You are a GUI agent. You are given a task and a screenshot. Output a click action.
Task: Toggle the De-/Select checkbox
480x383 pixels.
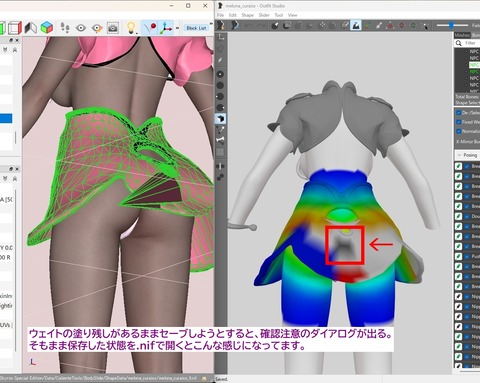click(459, 113)
